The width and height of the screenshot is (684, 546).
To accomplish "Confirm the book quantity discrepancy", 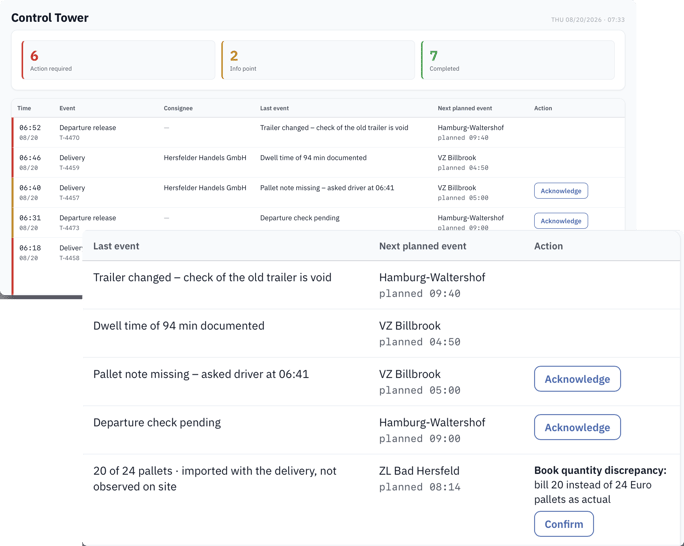I will pos(564,524).
